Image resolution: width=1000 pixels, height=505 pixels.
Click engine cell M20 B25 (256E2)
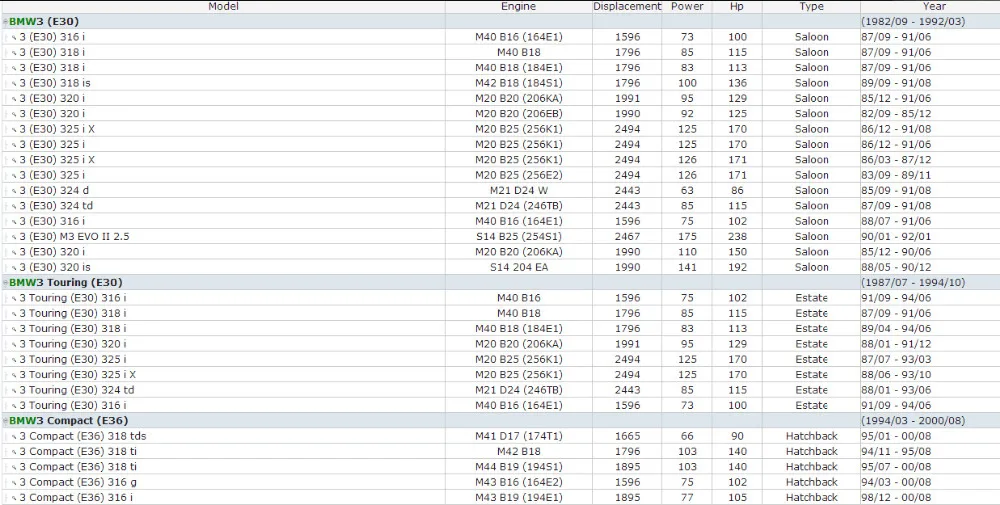click(x=518, y=175)
